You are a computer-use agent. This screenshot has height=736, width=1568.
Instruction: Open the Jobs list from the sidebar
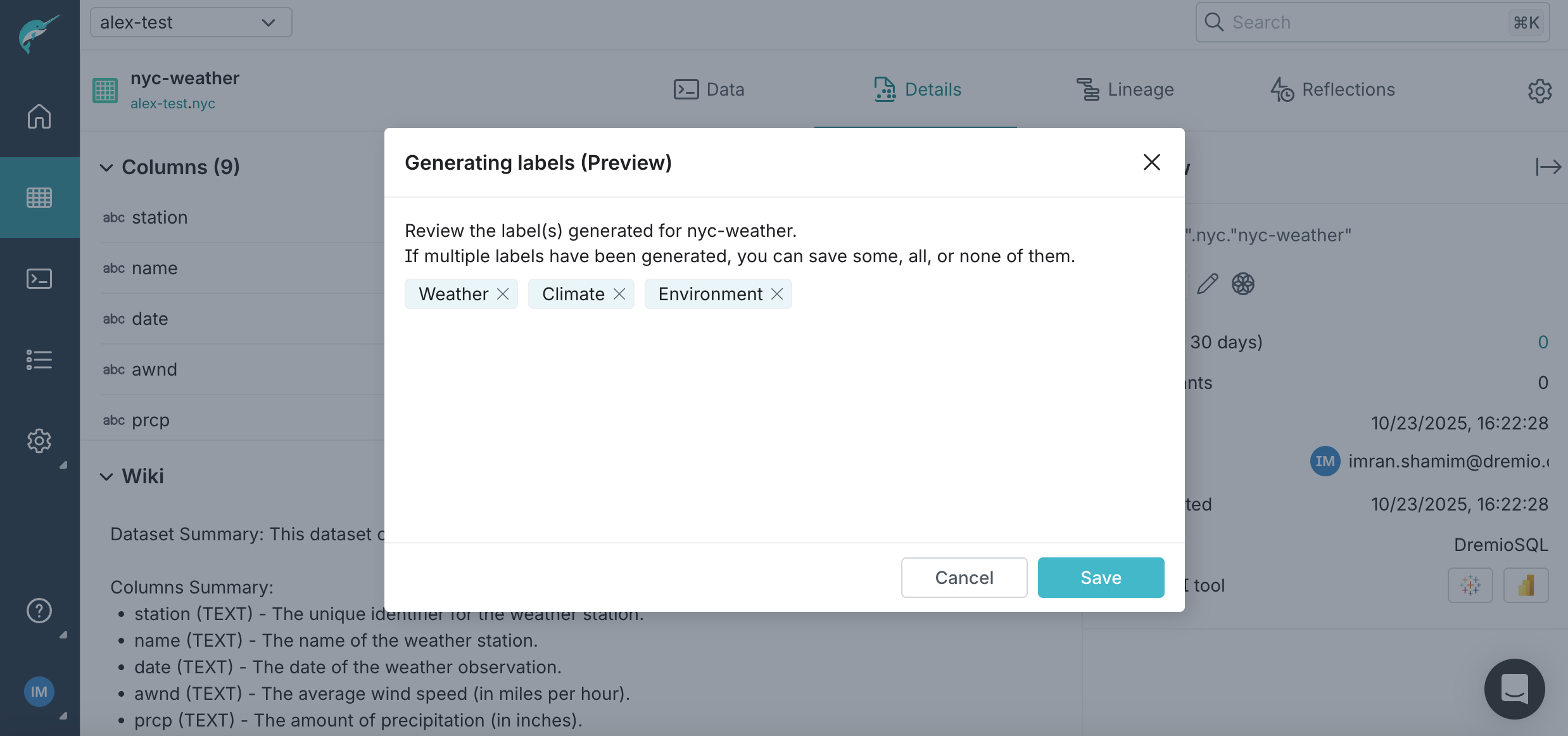39,359
